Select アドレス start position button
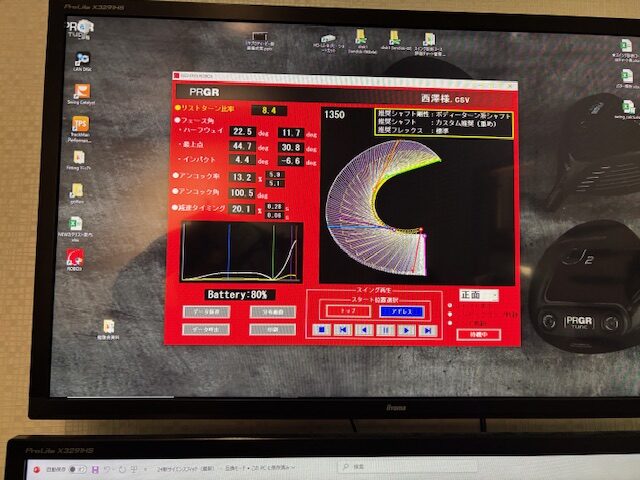This screenshot has width=640, height=480. (402, 312)
